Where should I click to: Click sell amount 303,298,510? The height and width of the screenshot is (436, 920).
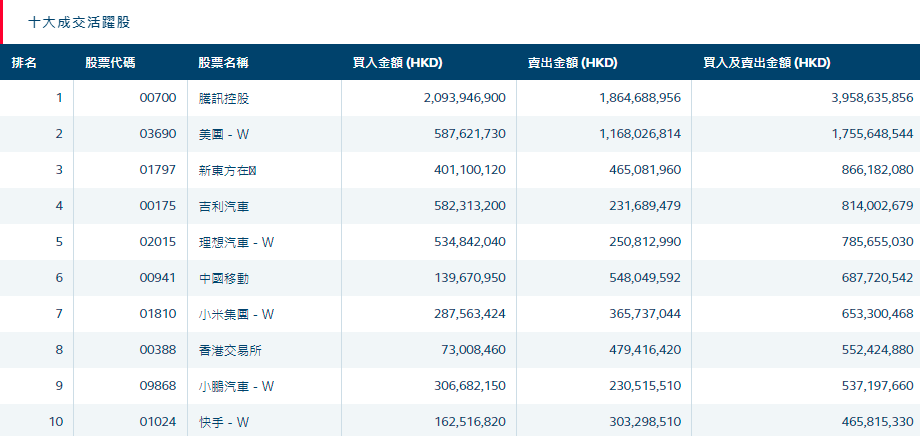644,422
